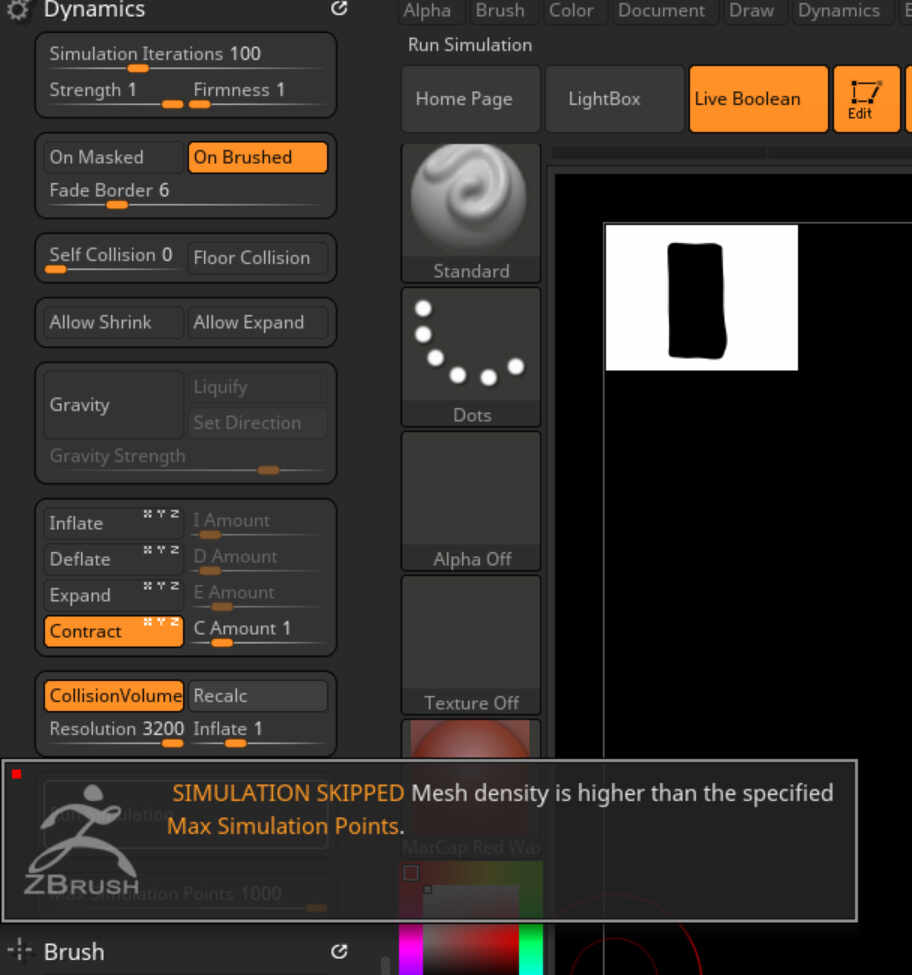Image resolution: width=912 pixels, height=975 pixels.
Task: Click the Liquify button
Action: click(x=257, y=387)
